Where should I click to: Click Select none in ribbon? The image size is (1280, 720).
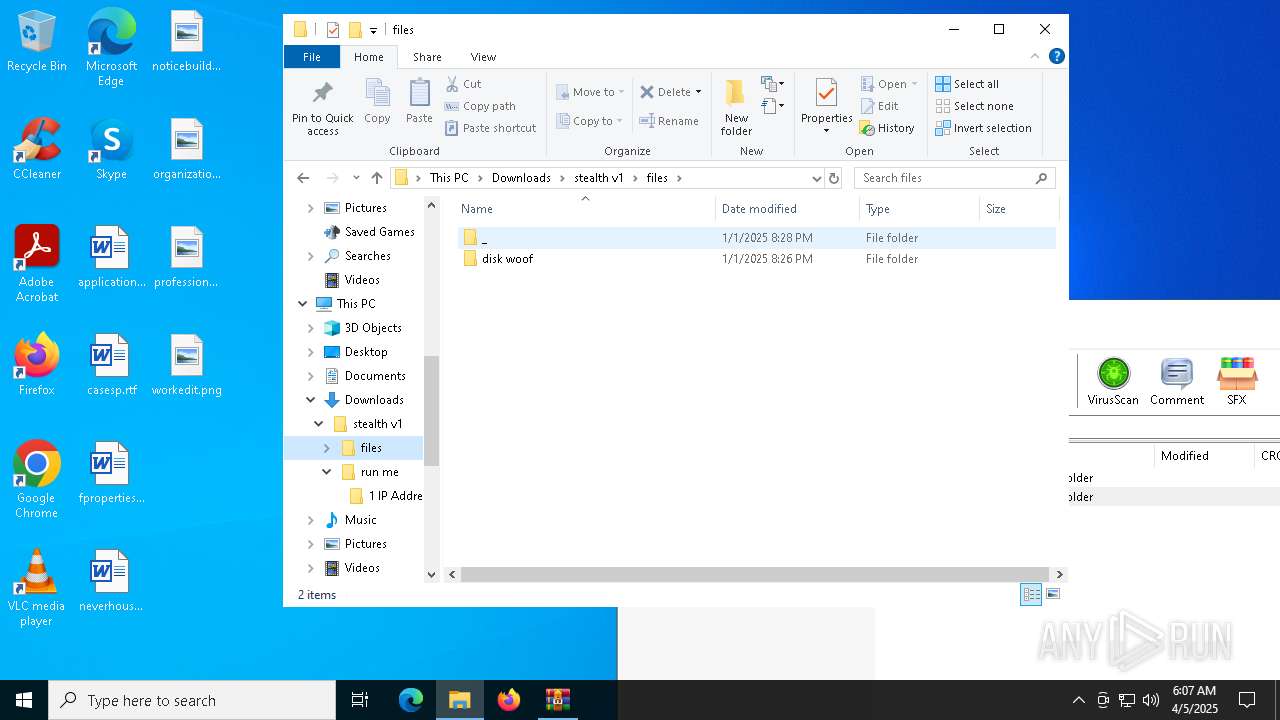[974, 106]
